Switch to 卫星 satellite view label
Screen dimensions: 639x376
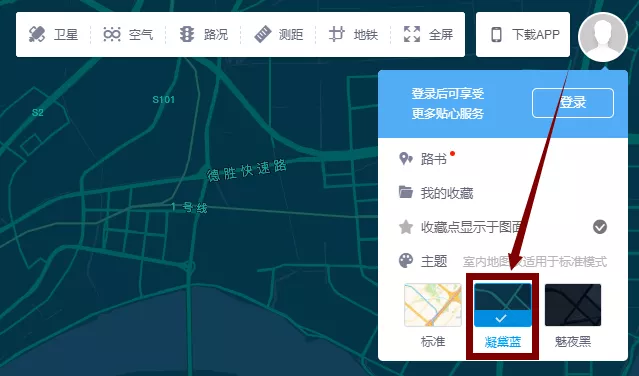click(x=66, y=35)
